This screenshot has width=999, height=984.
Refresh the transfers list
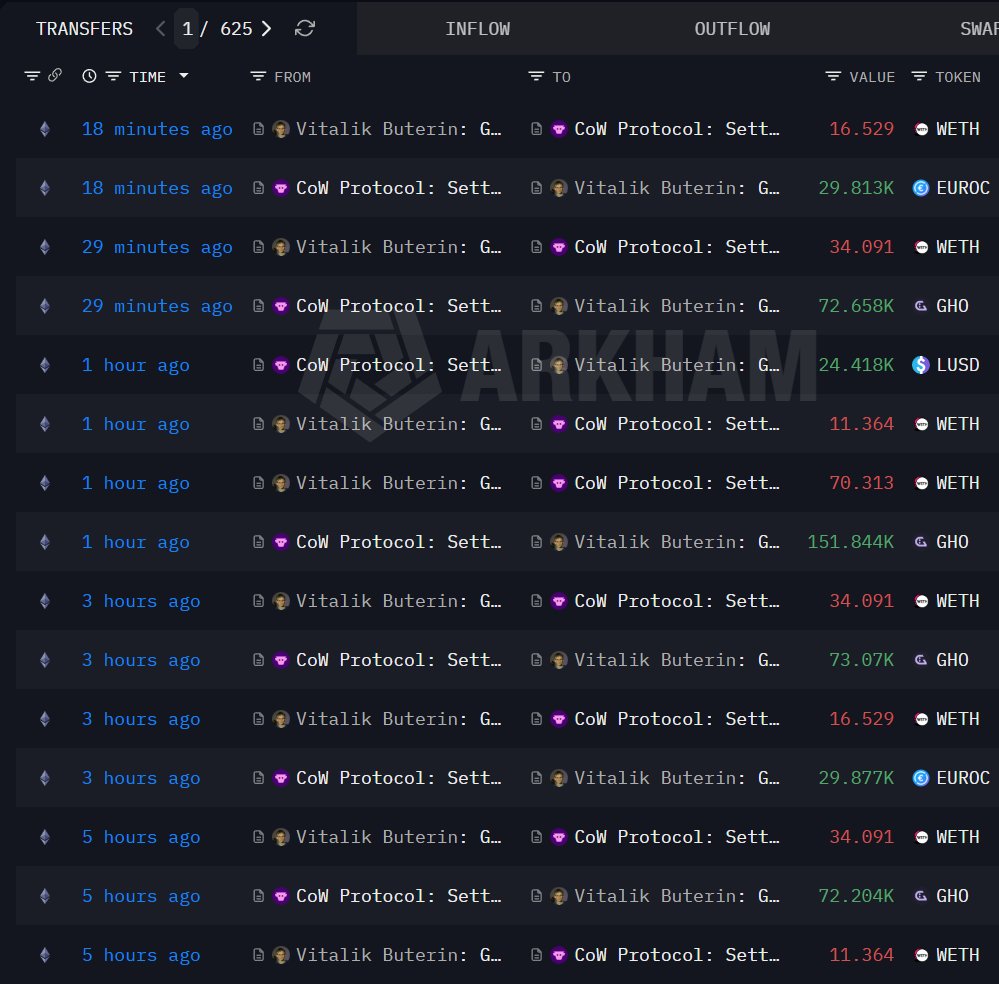[305, 29]
